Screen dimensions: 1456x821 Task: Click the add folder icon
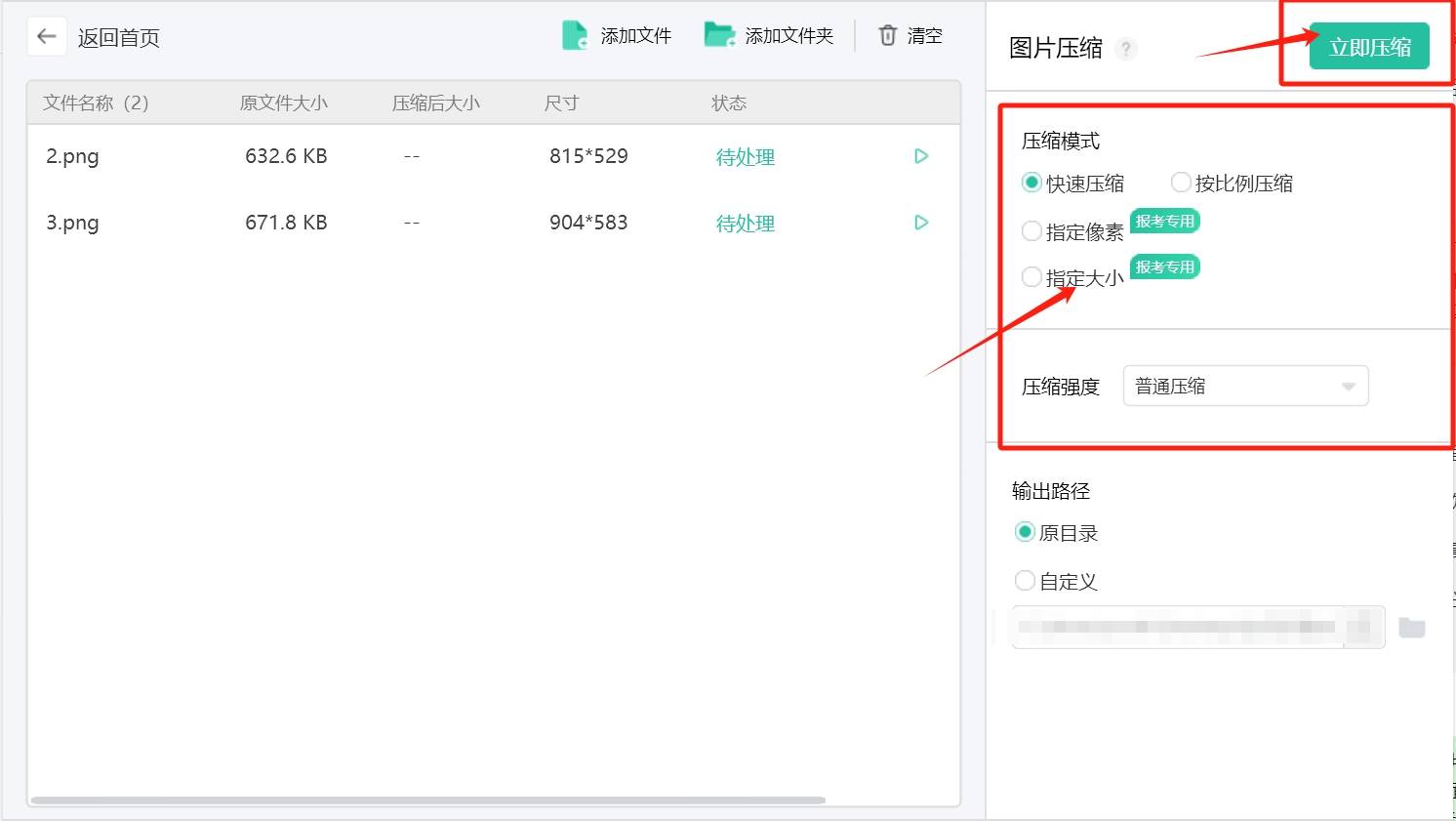click(x=720, y=35)
